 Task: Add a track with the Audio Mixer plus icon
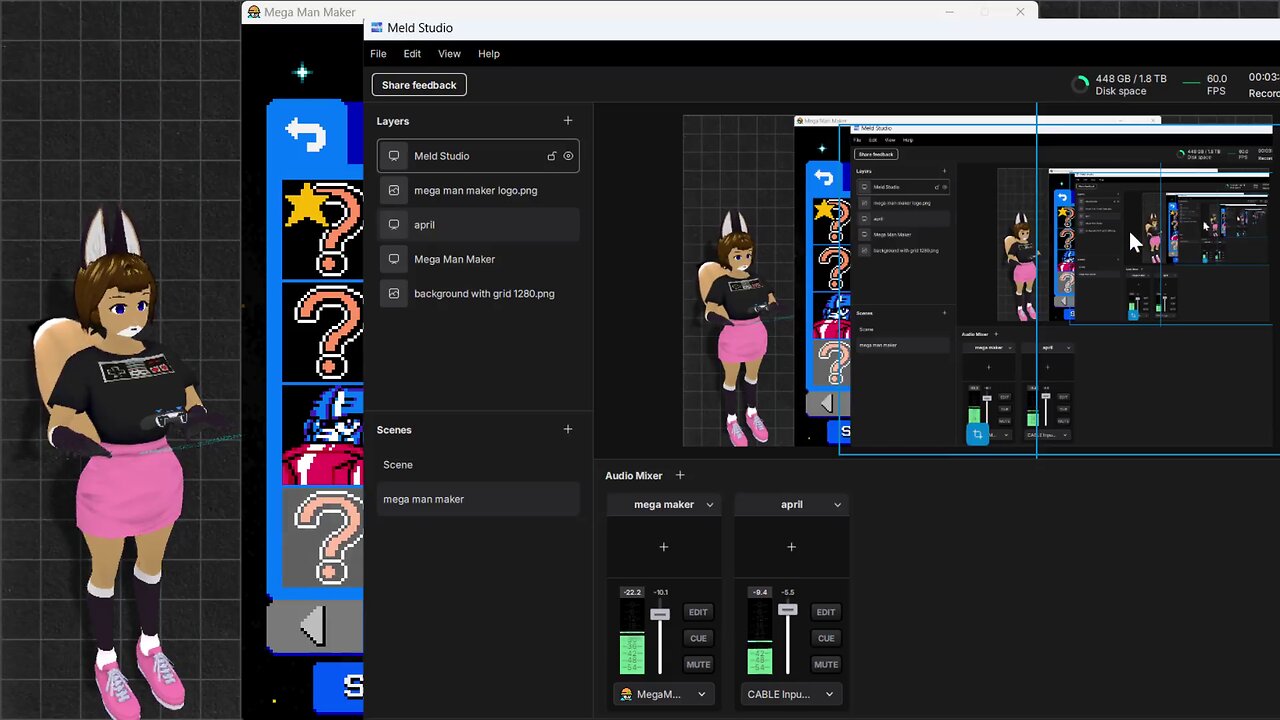point(680,475)
